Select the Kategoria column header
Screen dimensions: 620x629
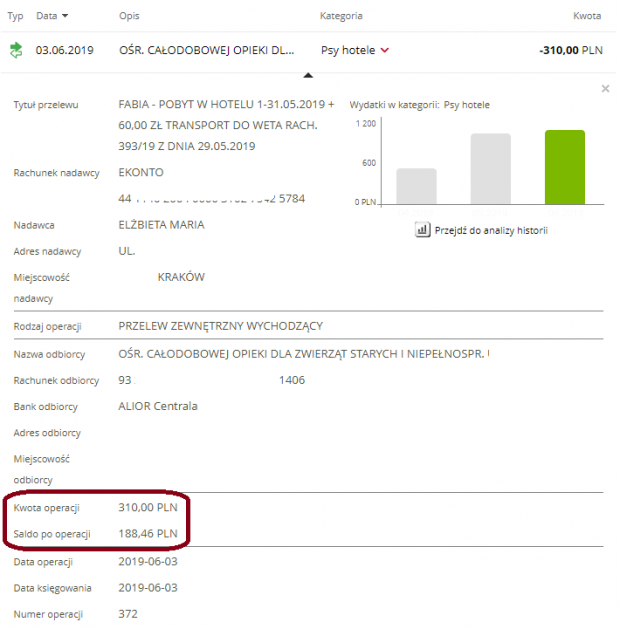coord(341,17)
